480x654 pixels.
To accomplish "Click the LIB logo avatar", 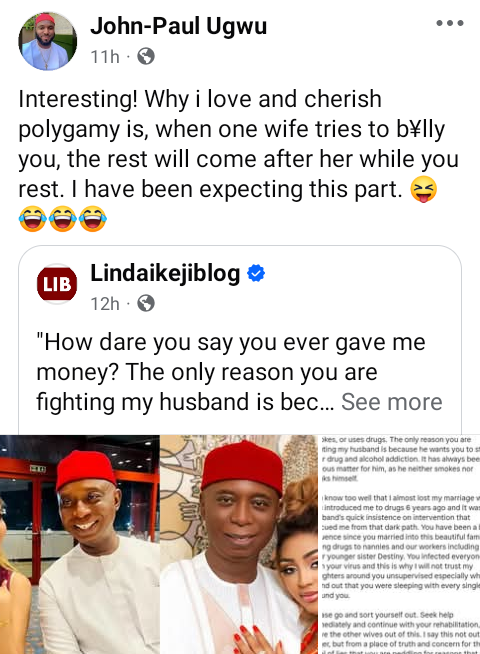I will tap(57, 284).
